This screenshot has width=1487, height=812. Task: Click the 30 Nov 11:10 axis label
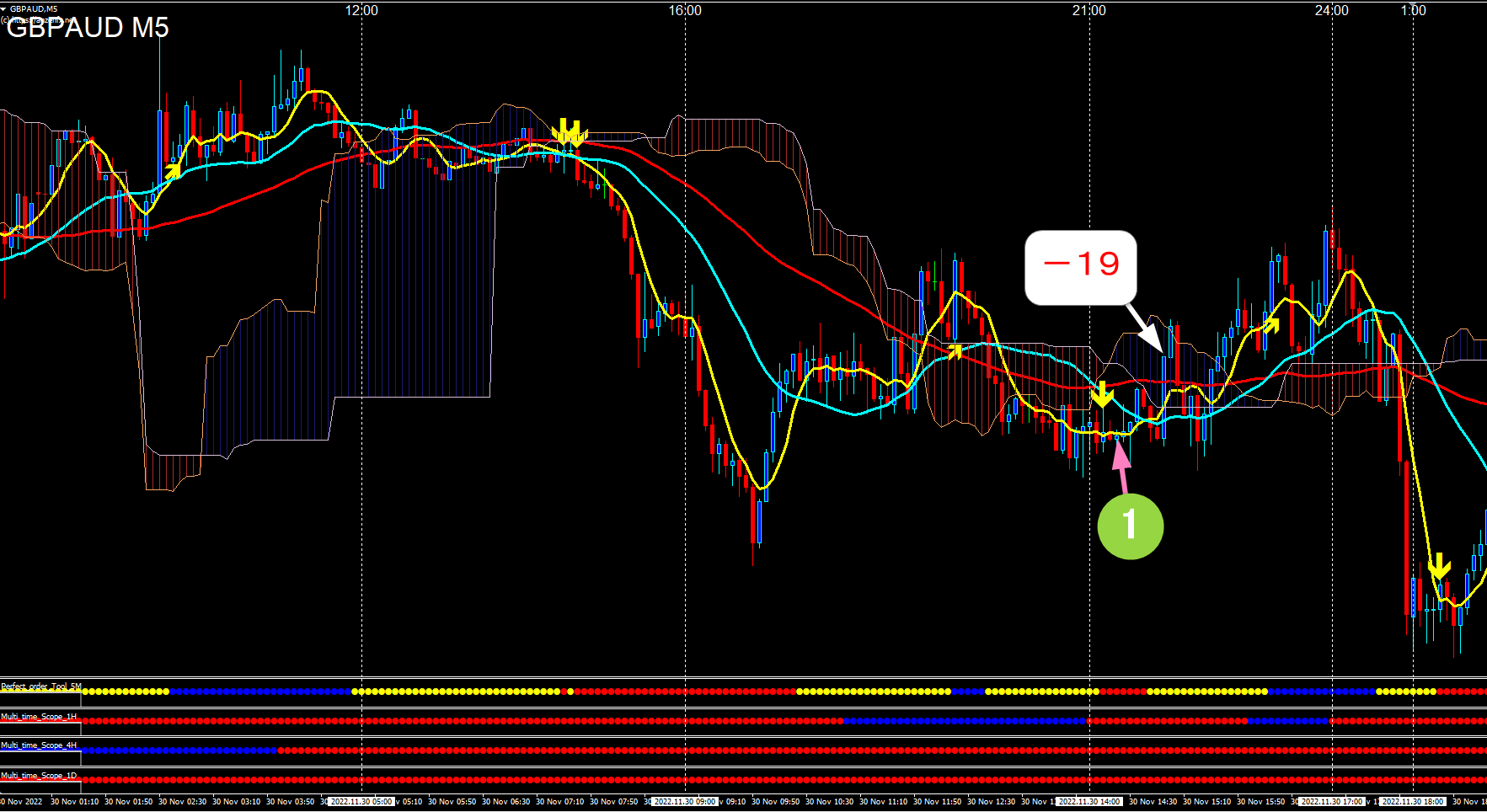pos(883,802)
